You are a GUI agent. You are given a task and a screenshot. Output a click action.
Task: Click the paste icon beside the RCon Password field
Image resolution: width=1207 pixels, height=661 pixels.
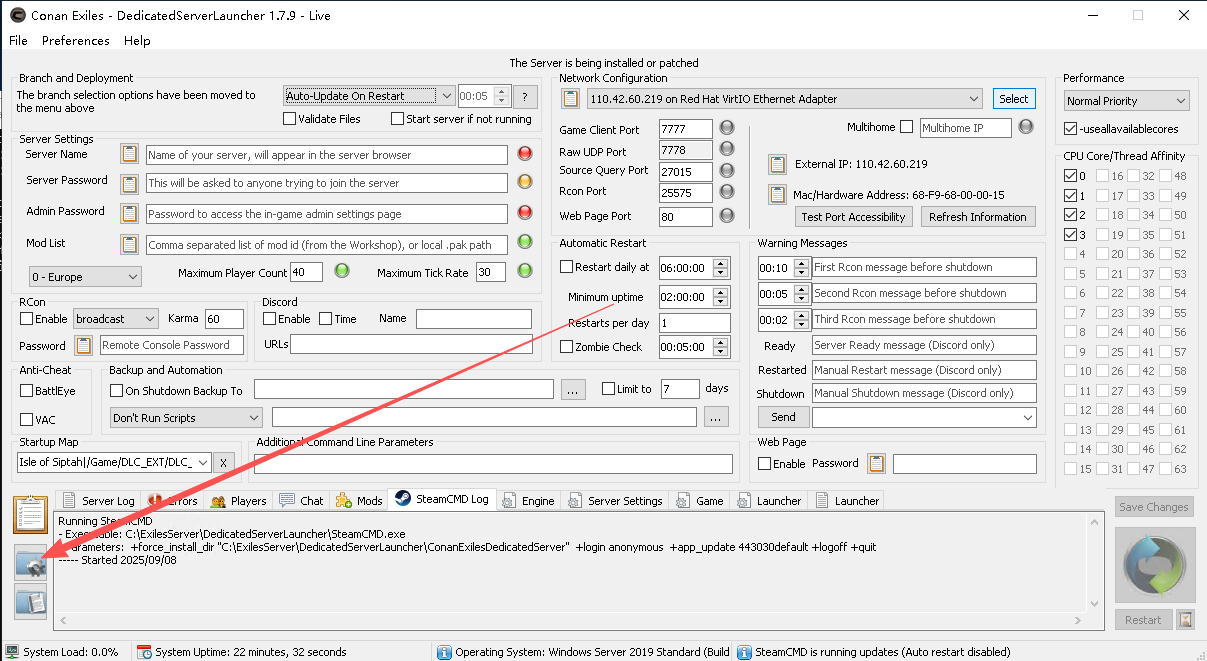(85, 345)
